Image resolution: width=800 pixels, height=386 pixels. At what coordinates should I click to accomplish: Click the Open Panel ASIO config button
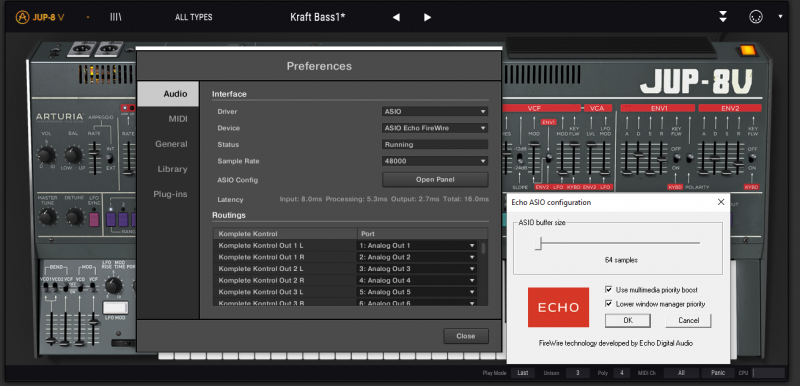[x=435, y=179]
